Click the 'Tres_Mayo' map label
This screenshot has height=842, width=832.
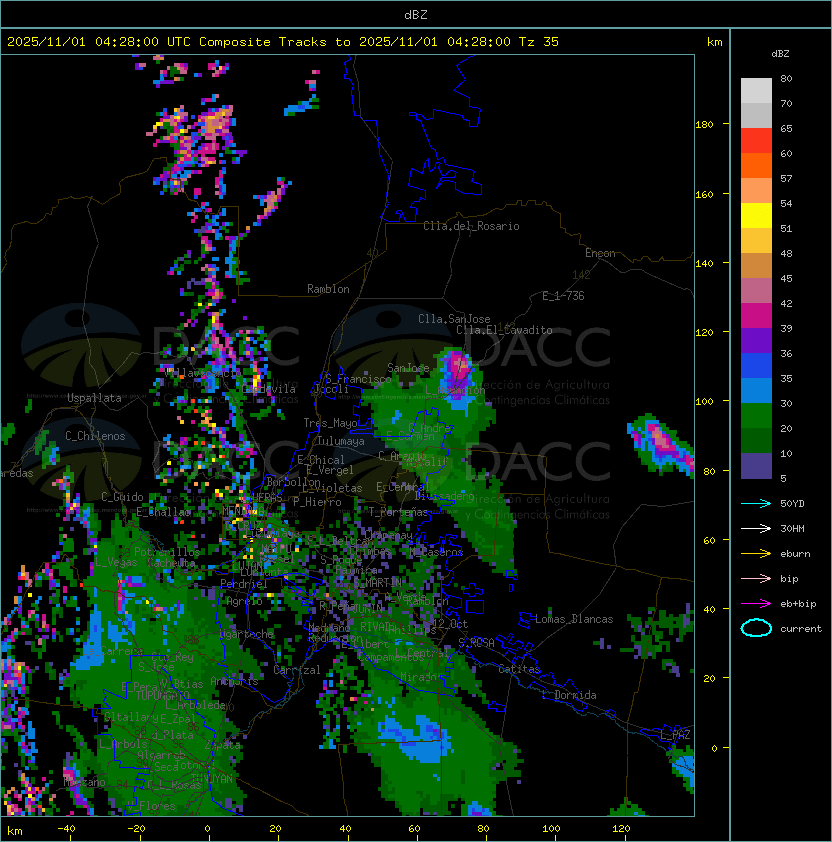(330, 423)
